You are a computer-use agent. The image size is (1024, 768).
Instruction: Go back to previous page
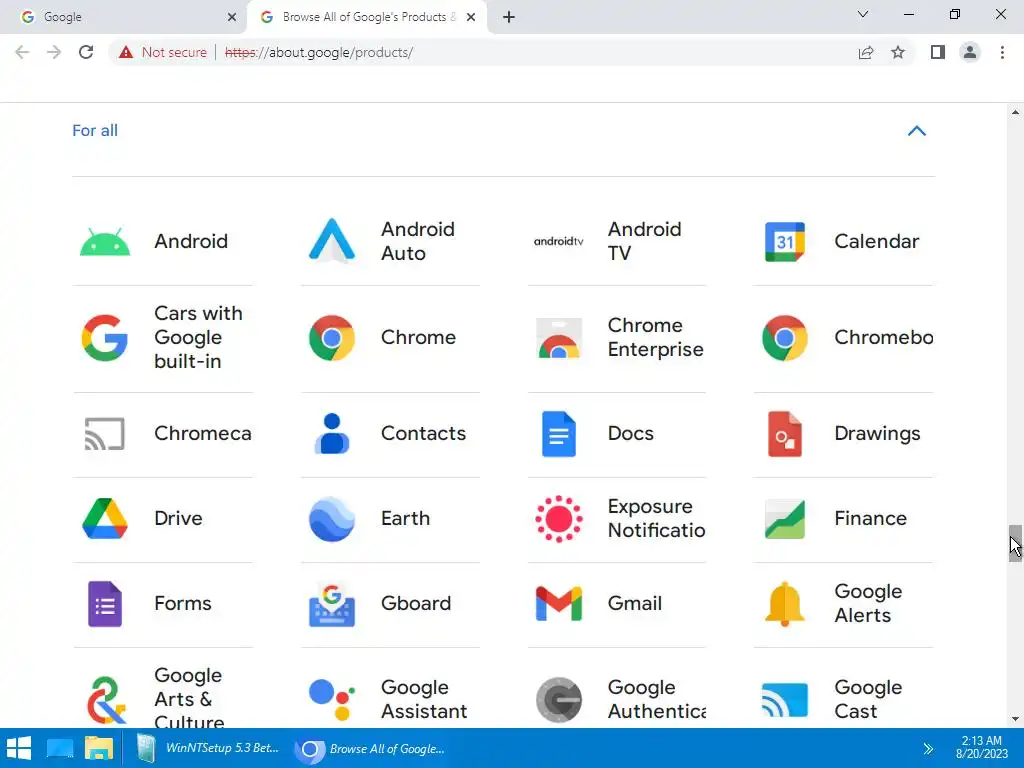click(x=22, y=52)
